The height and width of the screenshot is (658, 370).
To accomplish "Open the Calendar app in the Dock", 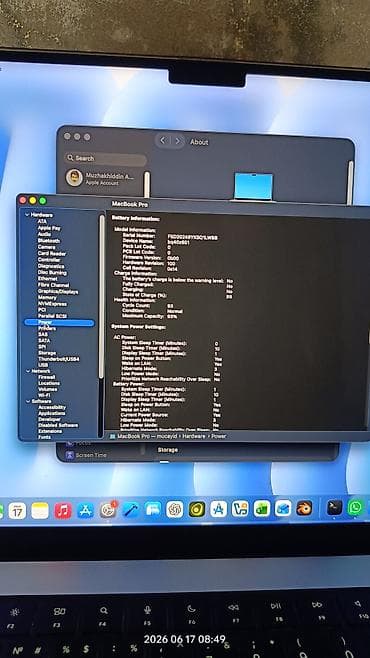I will 17,511.
